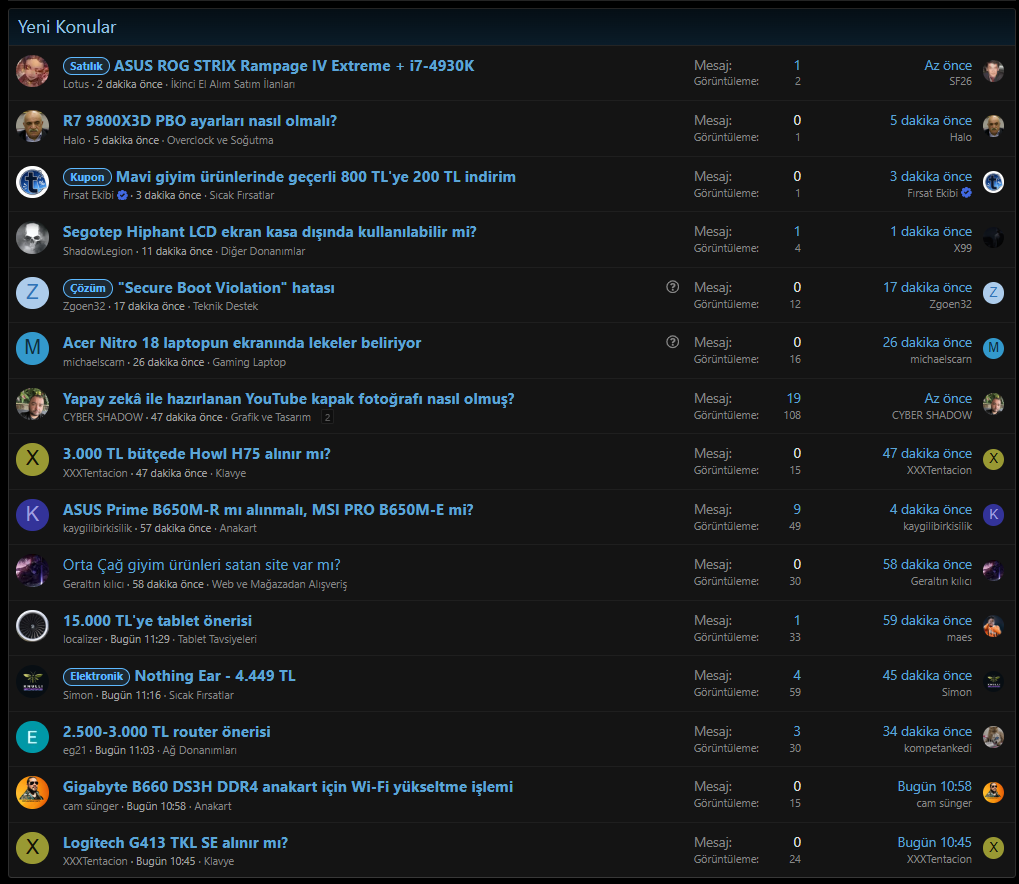Open Lotus avatar beside ASUS ROG STRIX thread
This screenshot has height=884, width=1019.
[x=32, y=72]
